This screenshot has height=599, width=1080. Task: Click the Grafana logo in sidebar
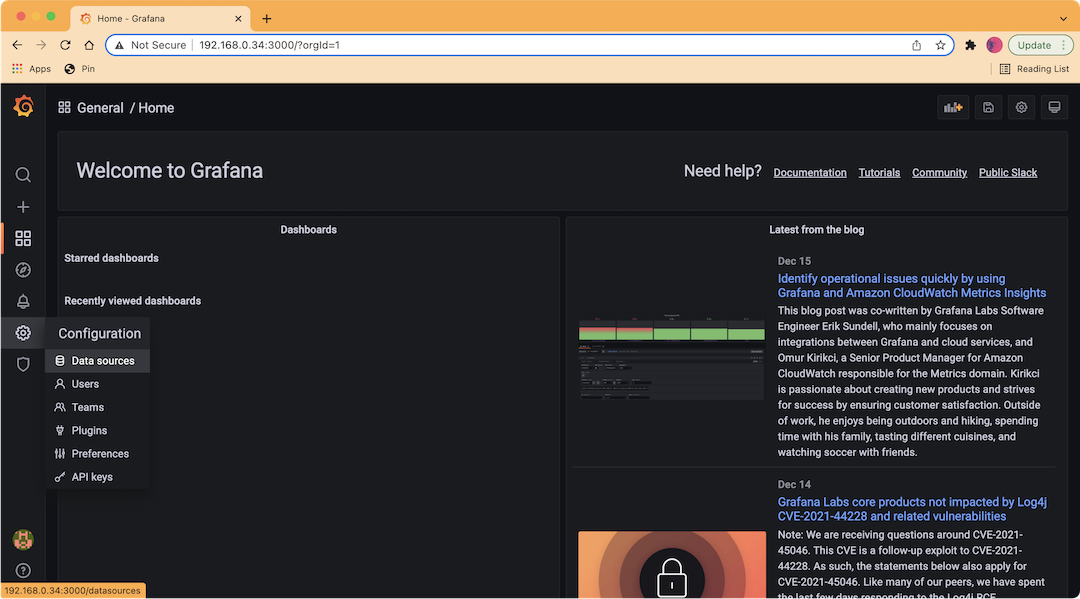(23, 106)
